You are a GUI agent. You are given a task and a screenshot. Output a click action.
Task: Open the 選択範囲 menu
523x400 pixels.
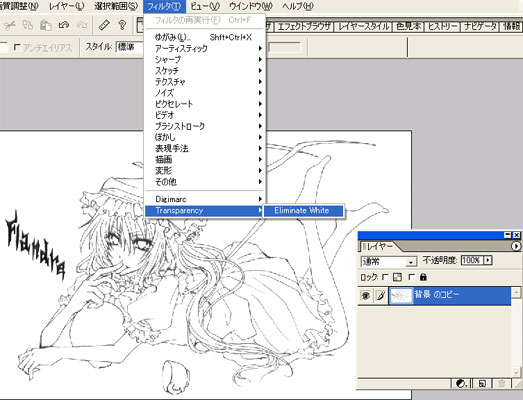[x=115, y=6]
